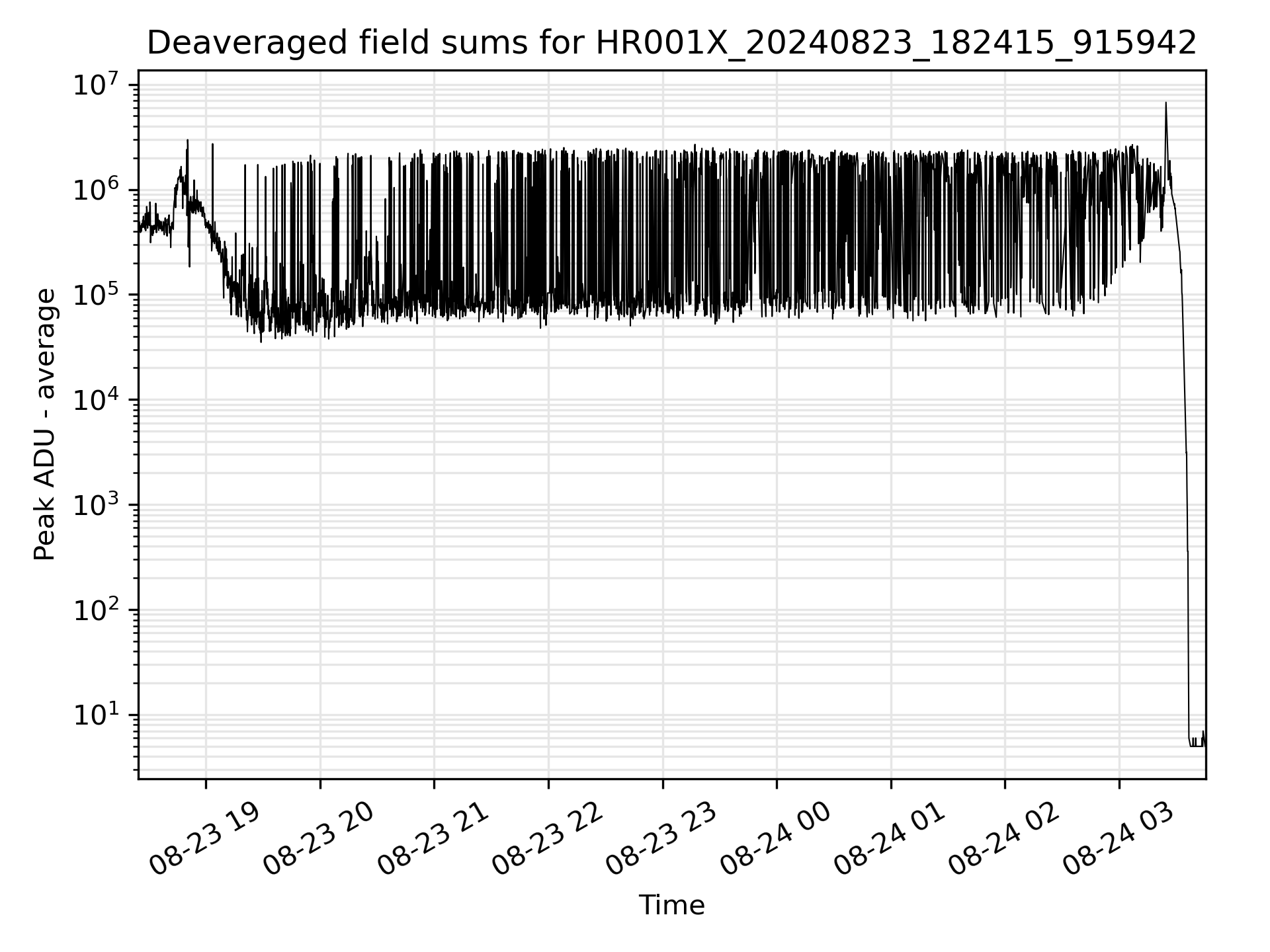Click the y tick label 10^2

tap(97, 610)
